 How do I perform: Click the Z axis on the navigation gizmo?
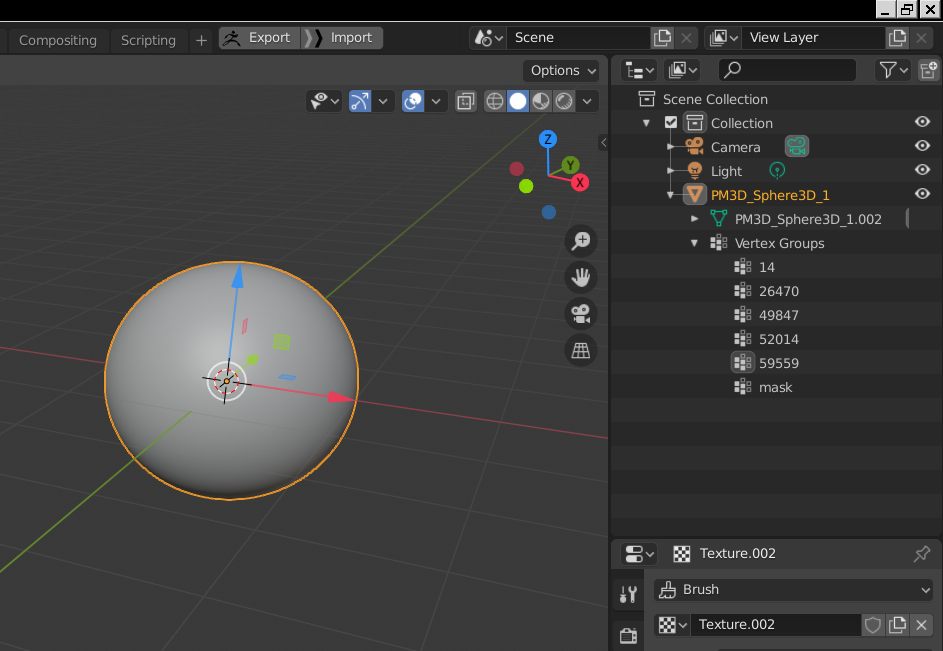[547, 140]
